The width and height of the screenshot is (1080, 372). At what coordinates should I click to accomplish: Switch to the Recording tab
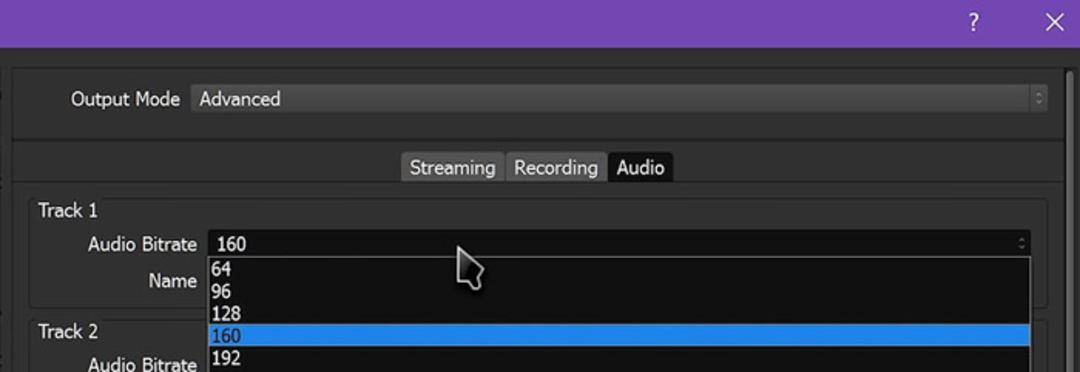click(556, 167)
